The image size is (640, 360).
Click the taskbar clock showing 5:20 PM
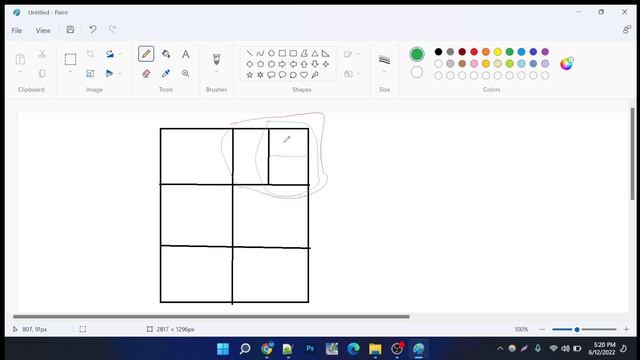(603, 349)
